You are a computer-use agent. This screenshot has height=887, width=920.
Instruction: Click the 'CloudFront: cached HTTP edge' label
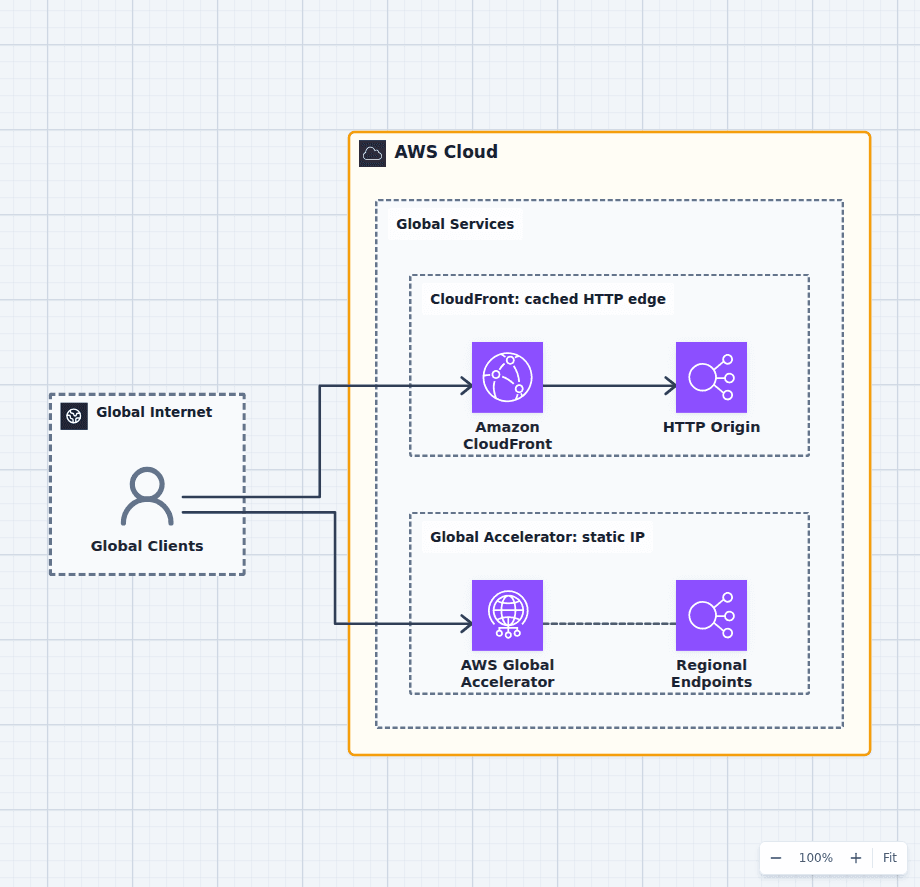(x=548, y=299)
